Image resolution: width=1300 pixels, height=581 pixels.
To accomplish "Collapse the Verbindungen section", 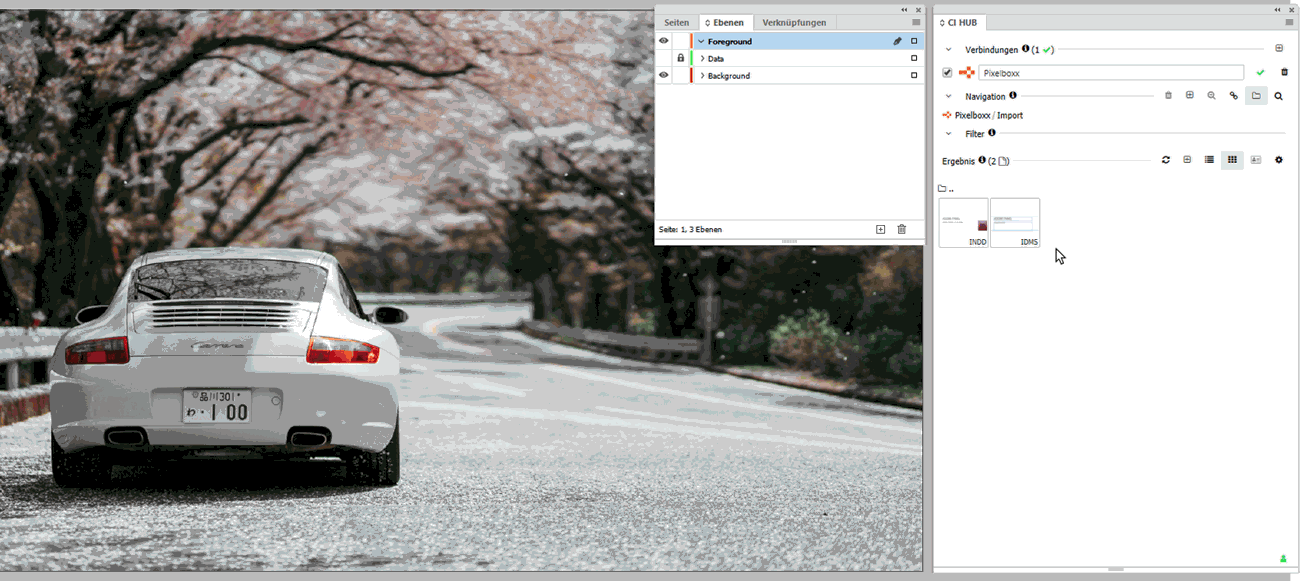I will click(x=948, y=49).
